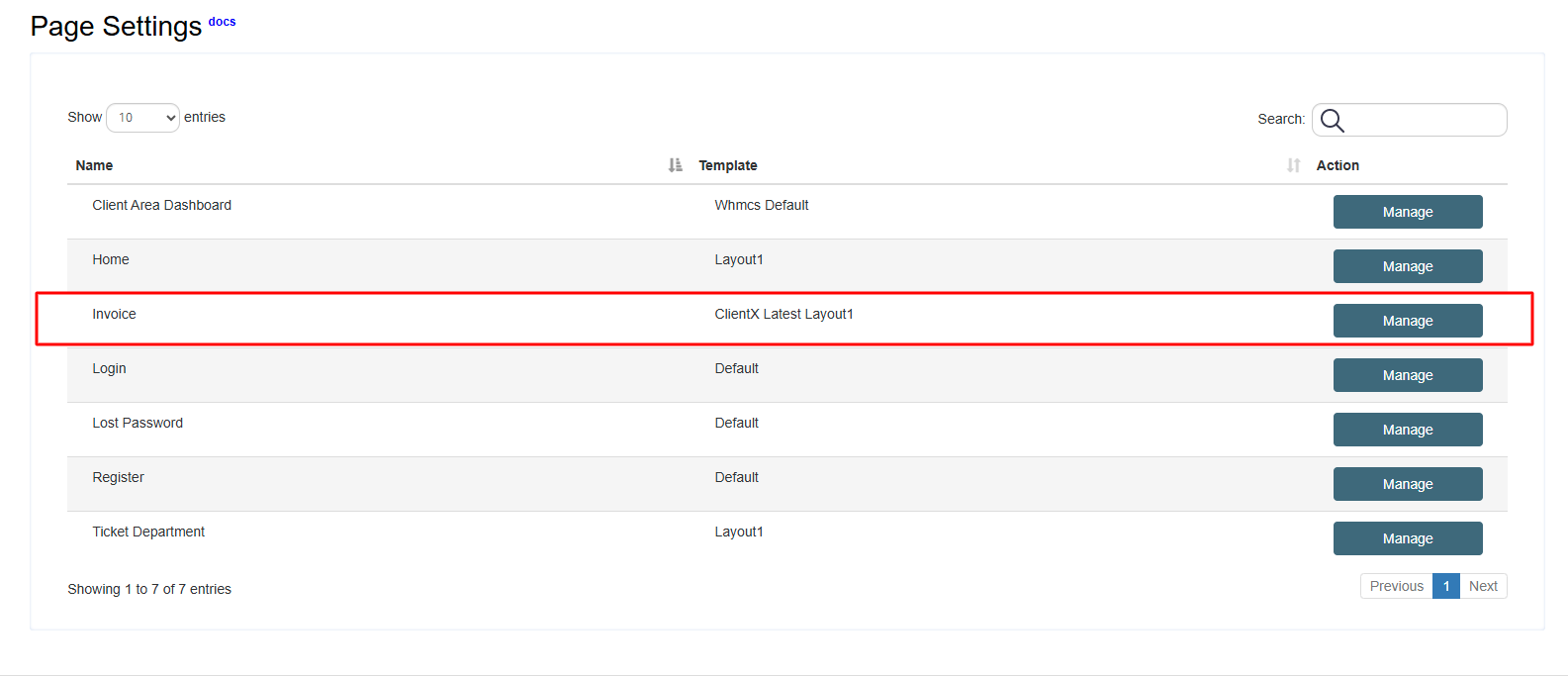
Task: Click Manage on the Register row
Action: point(1407,484)
